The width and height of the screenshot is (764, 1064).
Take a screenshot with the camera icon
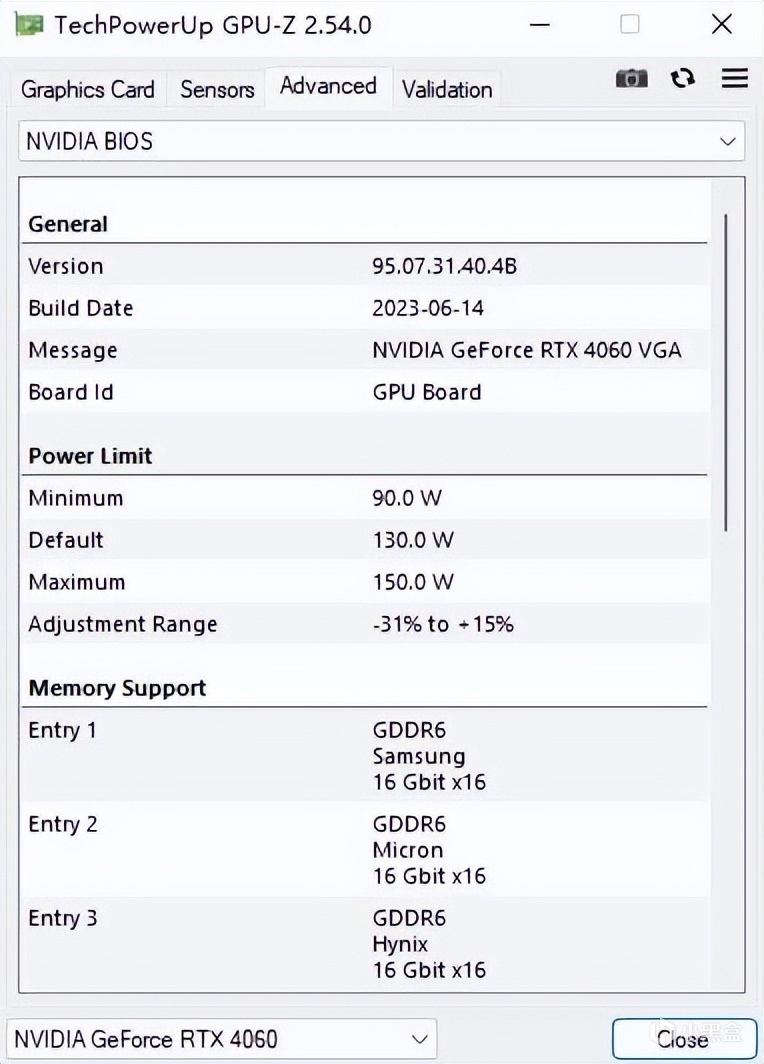[x=632, y=79]
